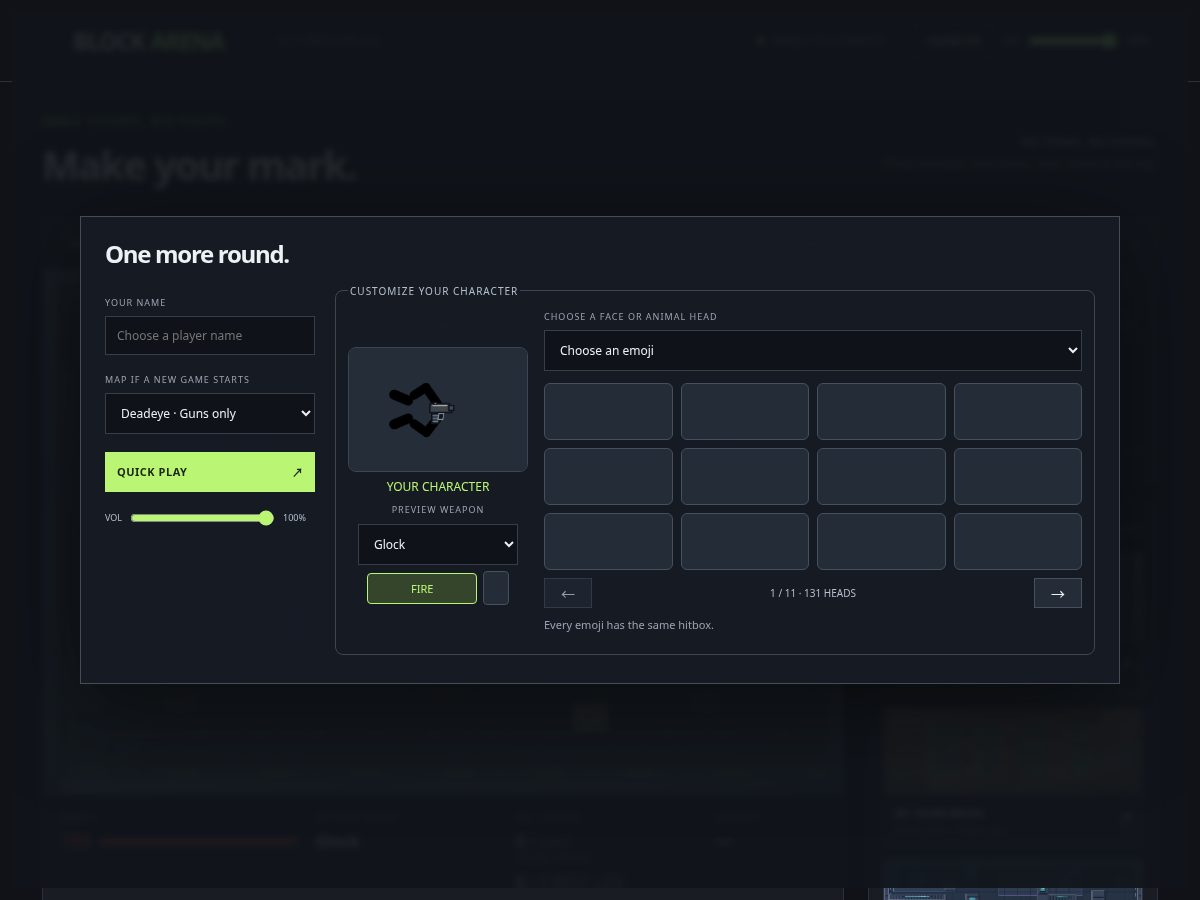Click the 'Choose a player name' input field
Image resolution: width=1200 pixels, height=900 pixels.
pyautogui.click(x=210, y=335)
